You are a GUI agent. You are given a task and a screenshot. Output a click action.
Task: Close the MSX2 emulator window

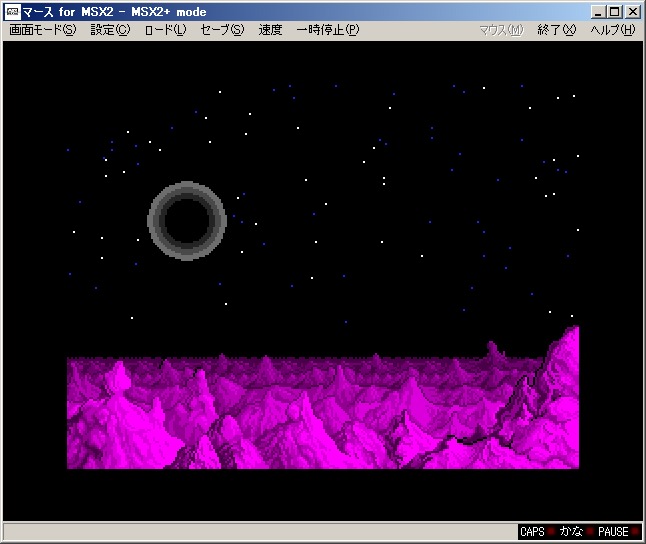pyautogui.click(x=632, y=11)
